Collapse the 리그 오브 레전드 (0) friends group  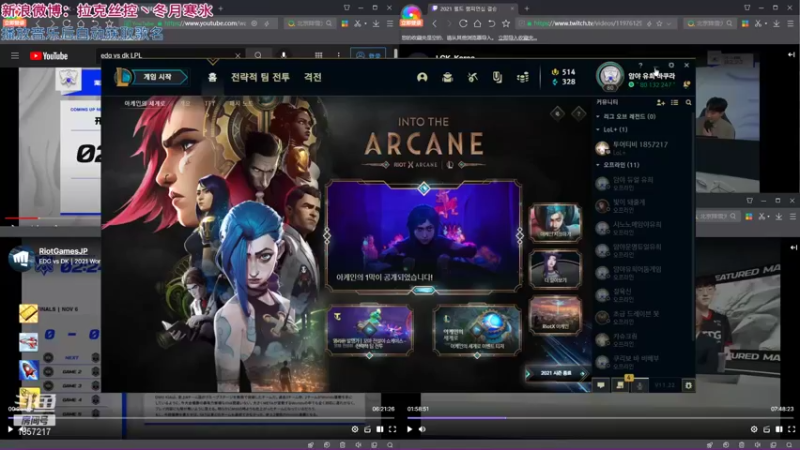click(x=597, y=116)
